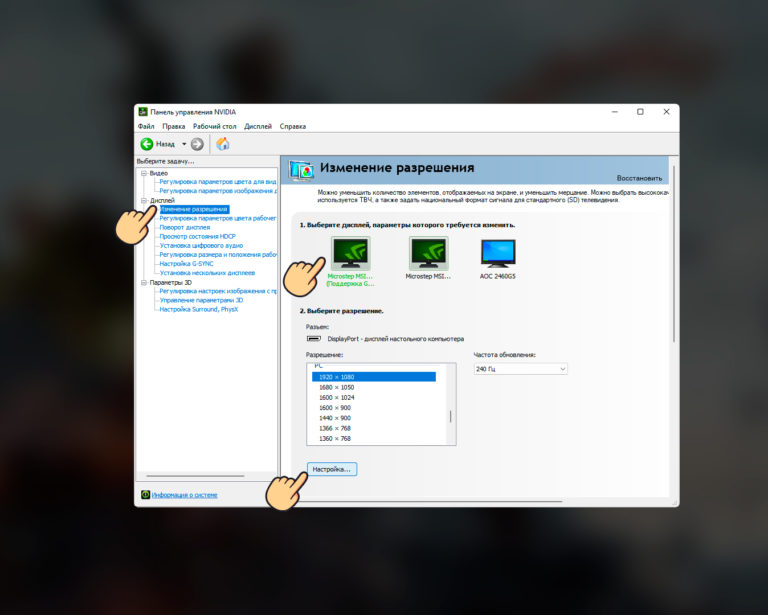Screen dimensions: 768x615
Task: Click the resolution list vertical scrollbar
Action: coord(451,417)
